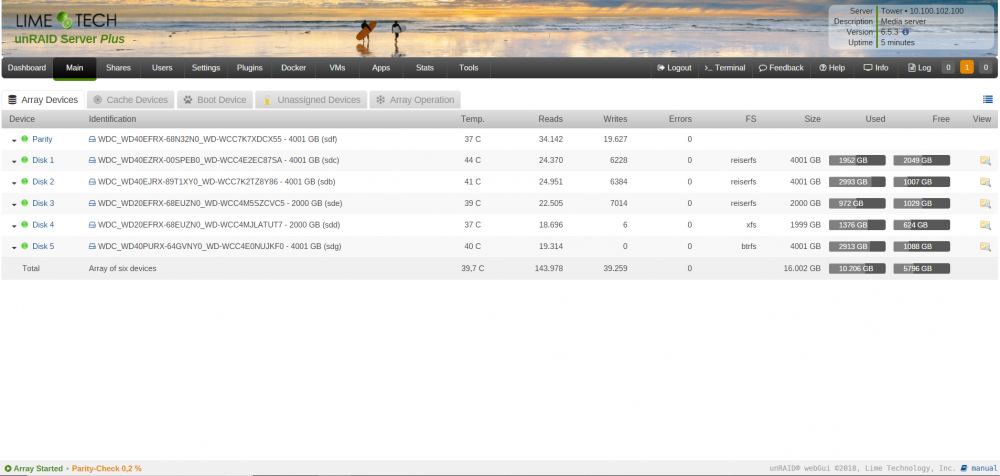Switch to the Cache Devices tab
Viewport: 1000px width, 476px height.
pyautogui.click(x=131, y=100)
